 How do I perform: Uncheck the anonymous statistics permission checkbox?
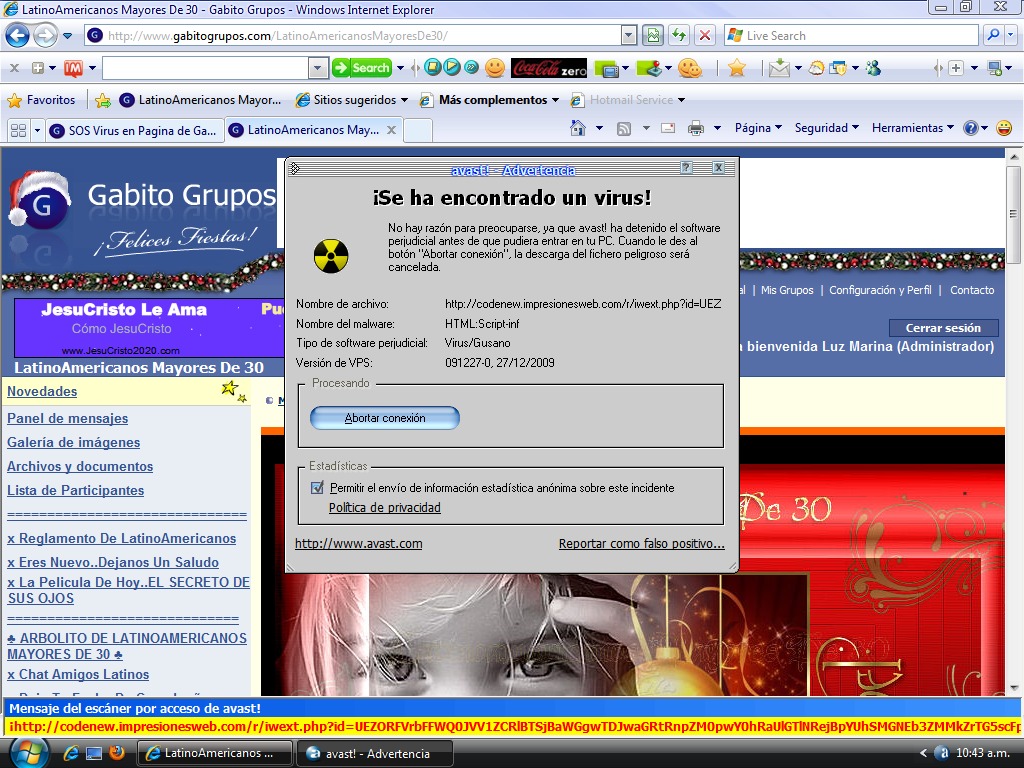click(318, 488)
